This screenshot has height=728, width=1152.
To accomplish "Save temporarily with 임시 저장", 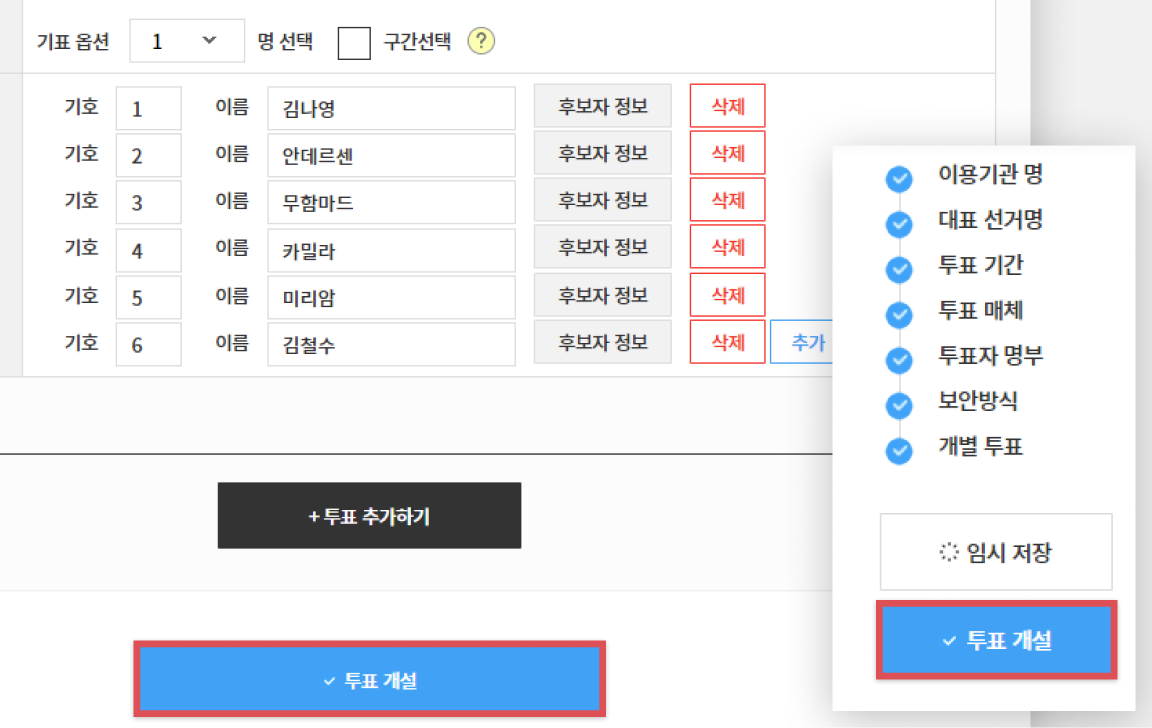I will 996,552.
